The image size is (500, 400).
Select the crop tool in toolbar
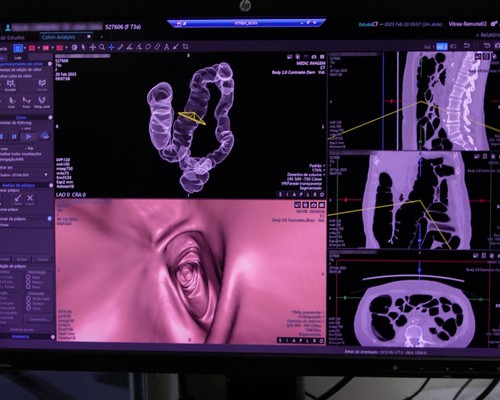(185, 47)
